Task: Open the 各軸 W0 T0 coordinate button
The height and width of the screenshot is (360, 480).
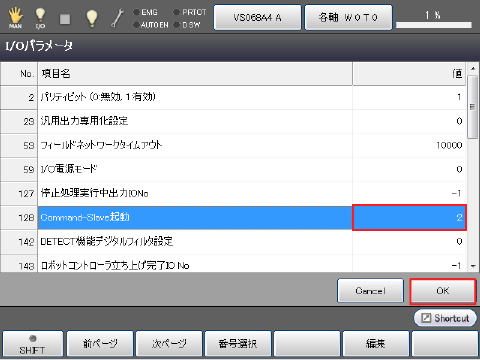Action: [348, 17]
